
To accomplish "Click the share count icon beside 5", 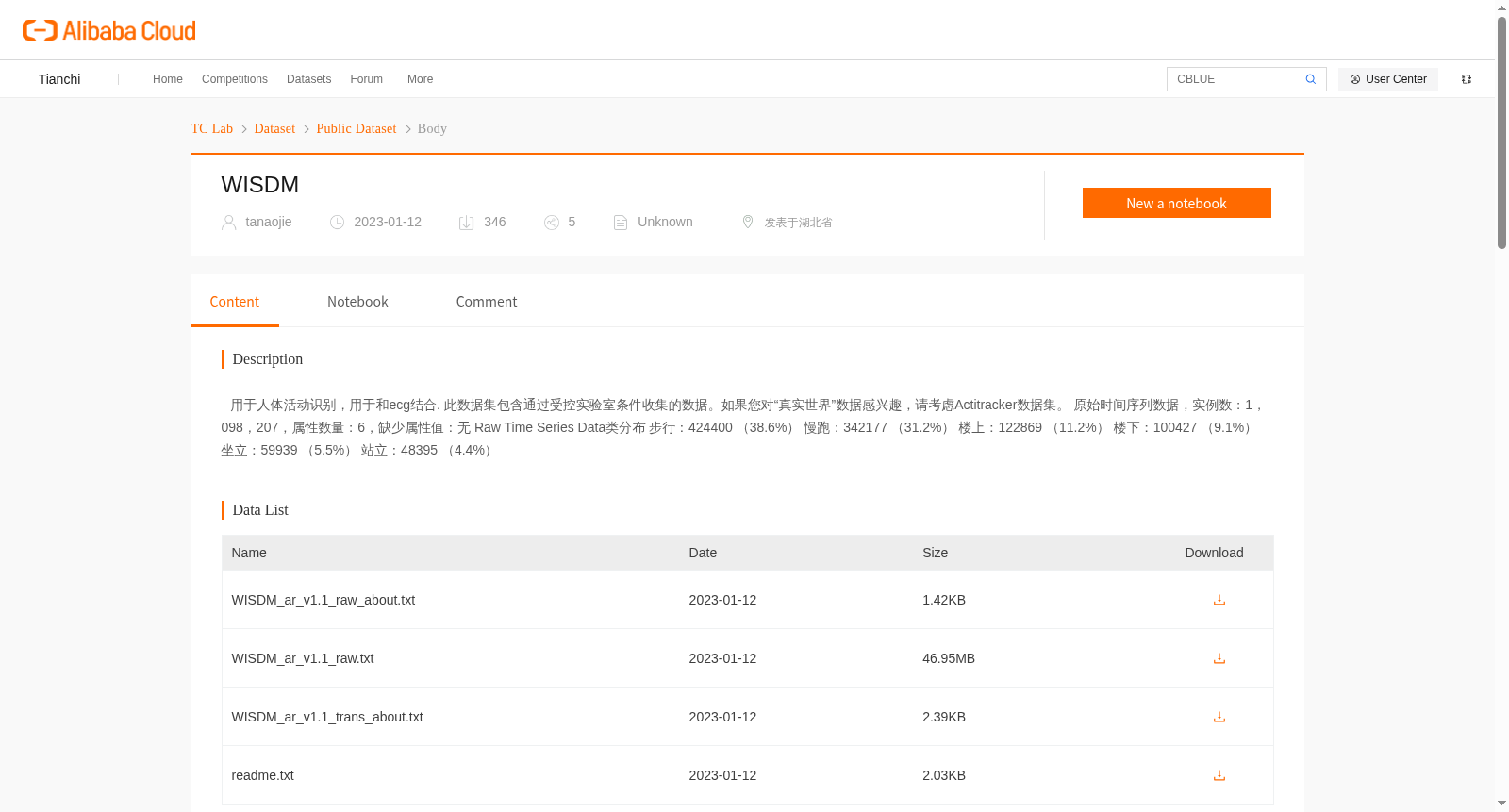I will [x=552, y=223].
